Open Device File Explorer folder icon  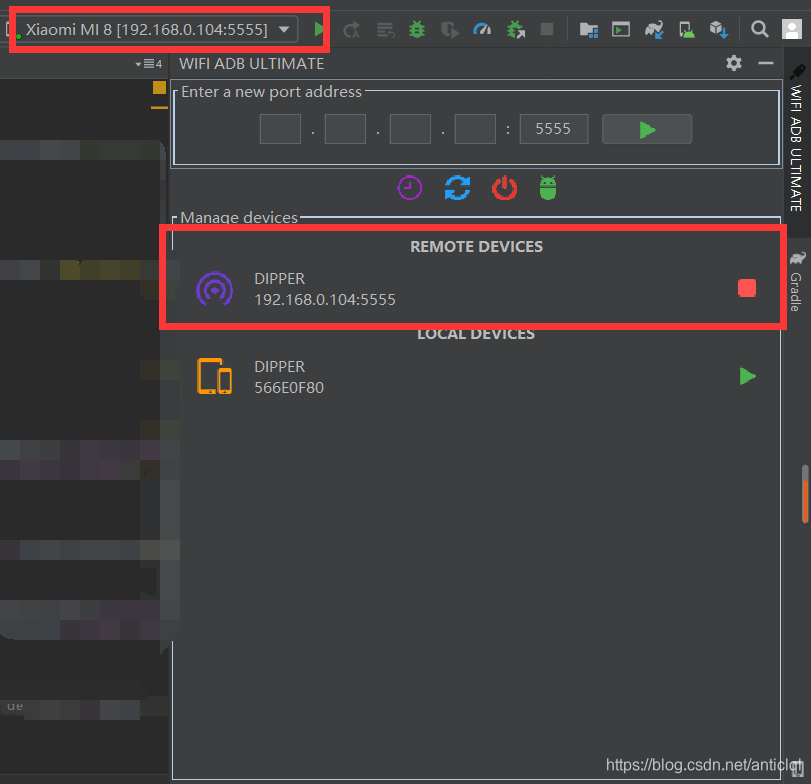589,30
